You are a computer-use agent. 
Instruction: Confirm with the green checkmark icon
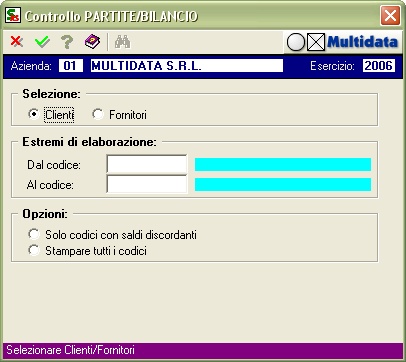(x=42, y=42)
